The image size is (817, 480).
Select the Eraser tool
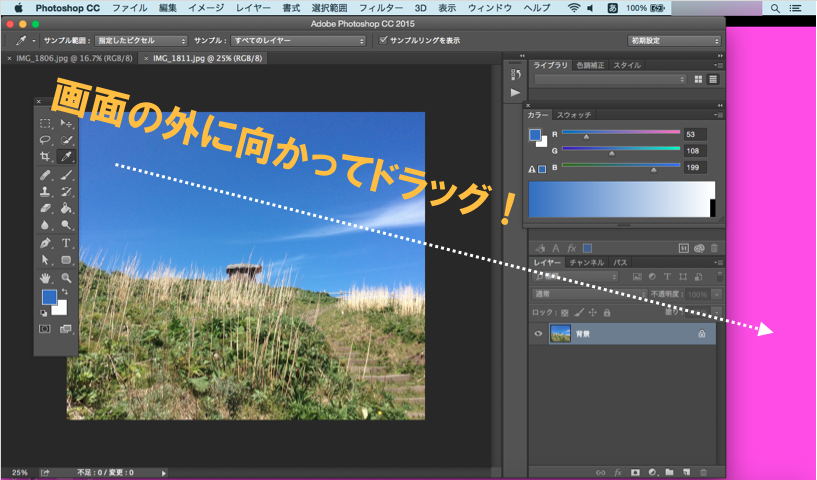[45, 208]
